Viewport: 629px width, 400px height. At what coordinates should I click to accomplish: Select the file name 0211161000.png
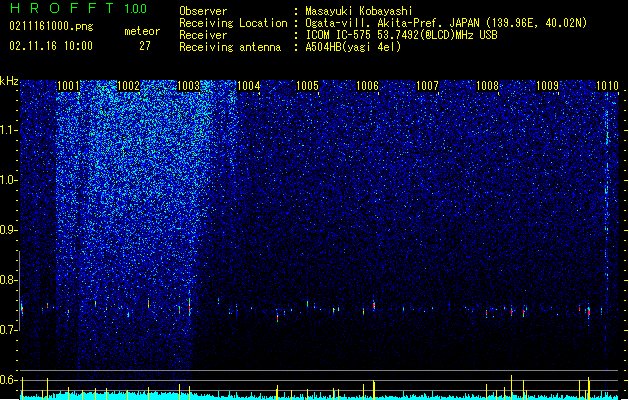pyautogui.click(x=51, y=26)
